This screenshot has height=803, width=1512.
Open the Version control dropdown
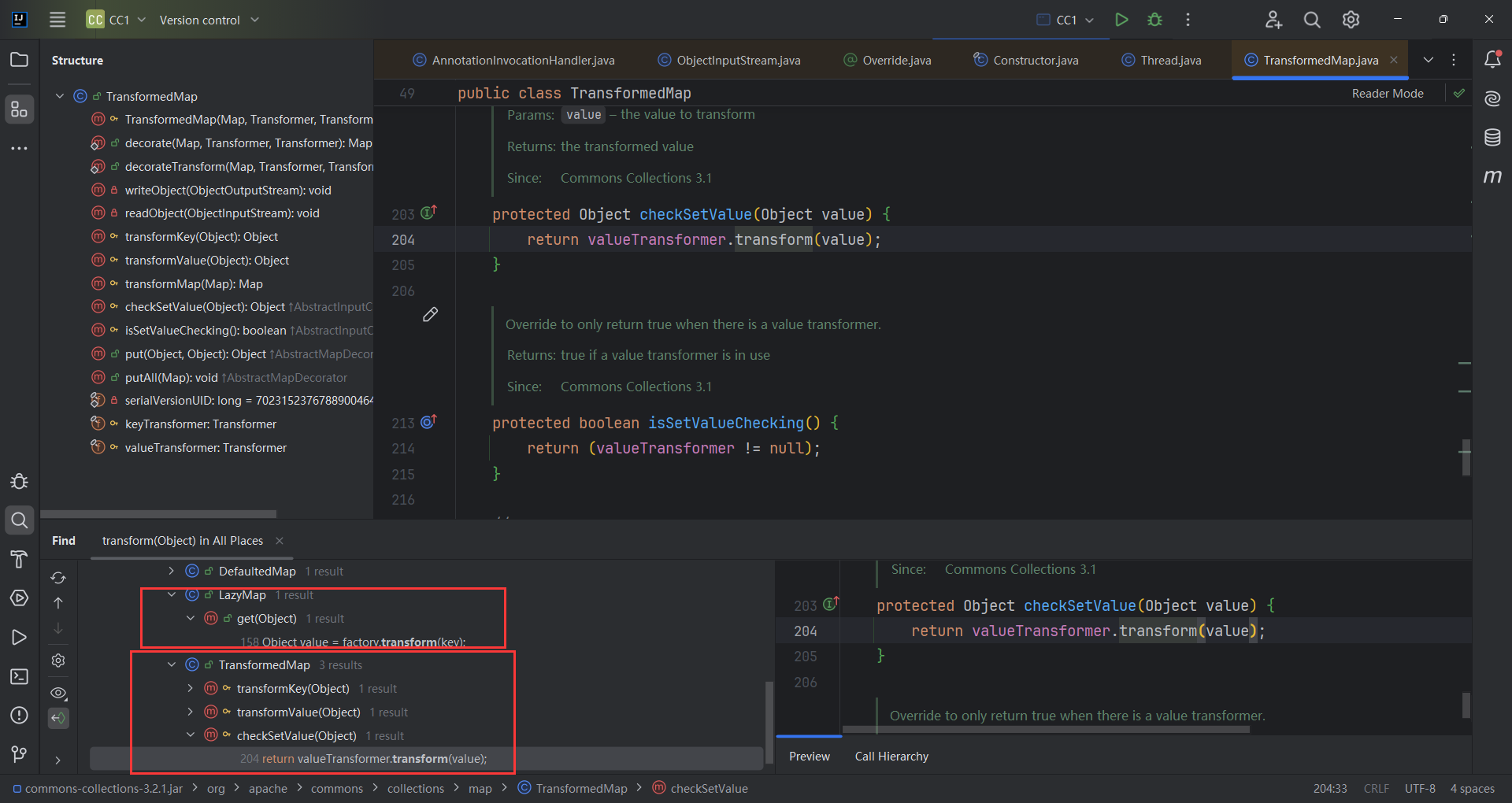(x=209, y=20)
